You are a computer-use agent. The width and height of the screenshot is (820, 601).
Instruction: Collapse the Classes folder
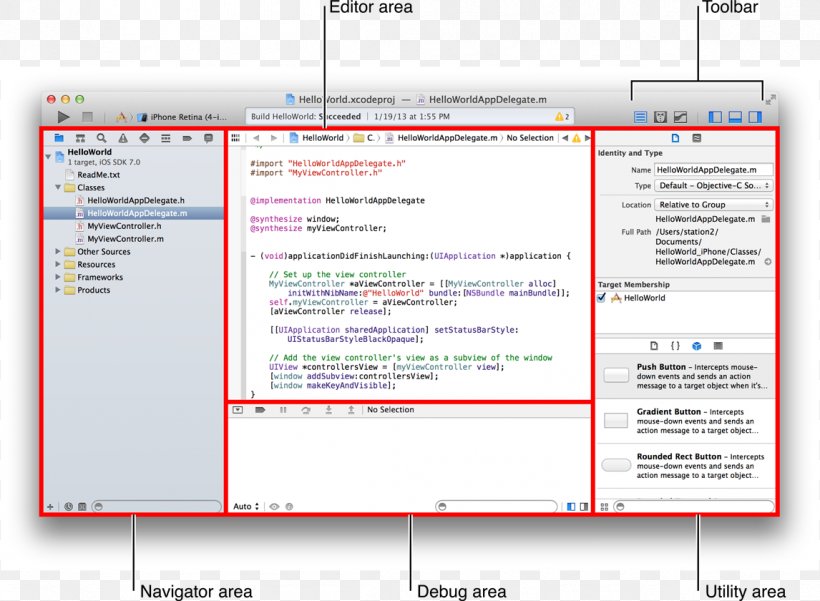click(x=57, y=187)
